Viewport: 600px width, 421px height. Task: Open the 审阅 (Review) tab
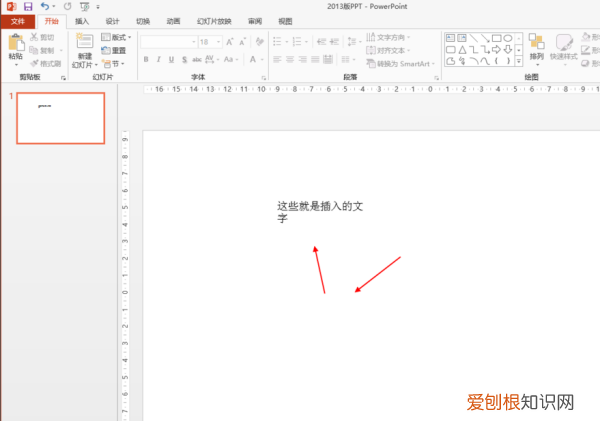(255, 21)
